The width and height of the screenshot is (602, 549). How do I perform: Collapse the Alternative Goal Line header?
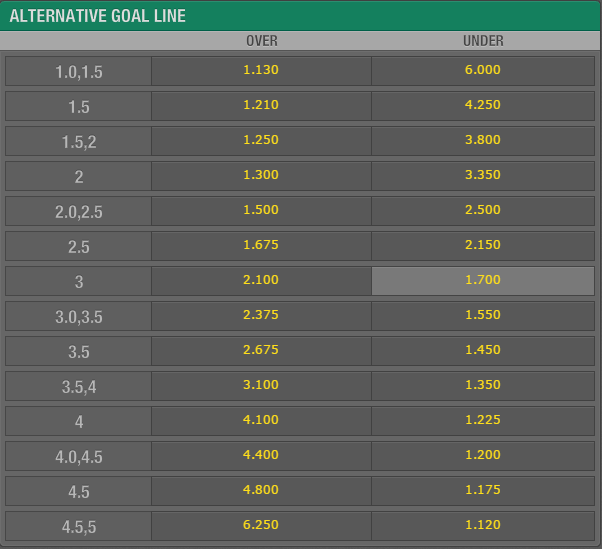pyautogui.click(x=300, y=16)
